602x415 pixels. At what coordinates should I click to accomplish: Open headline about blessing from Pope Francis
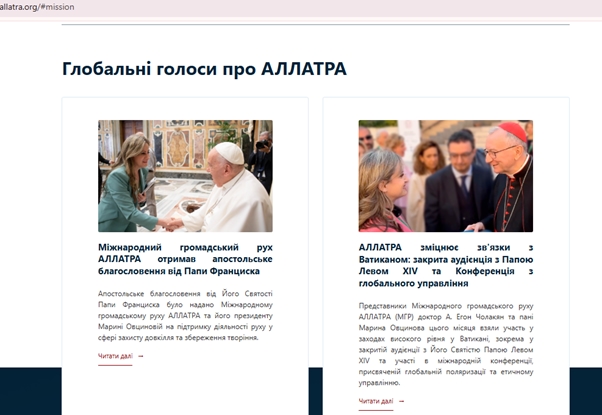[185, 259]
